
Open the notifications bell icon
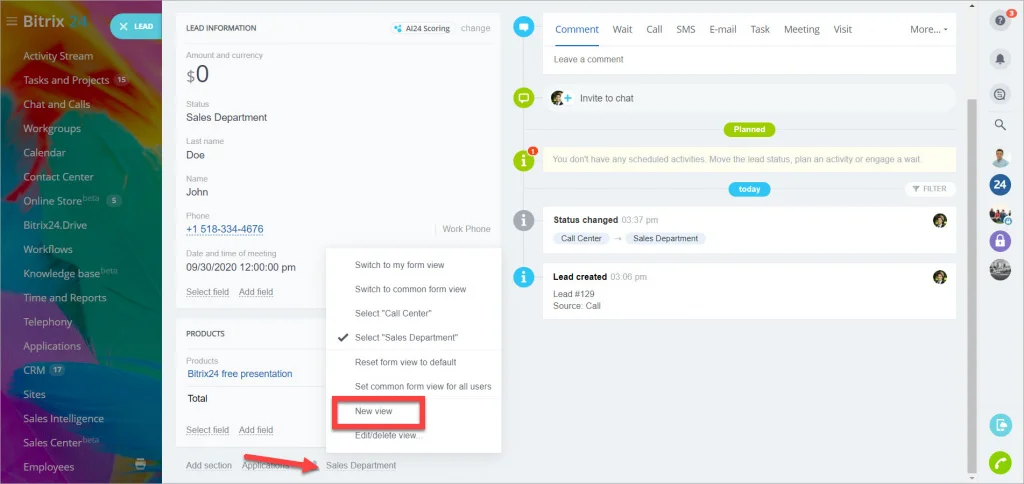click(x=1000, y=59)
